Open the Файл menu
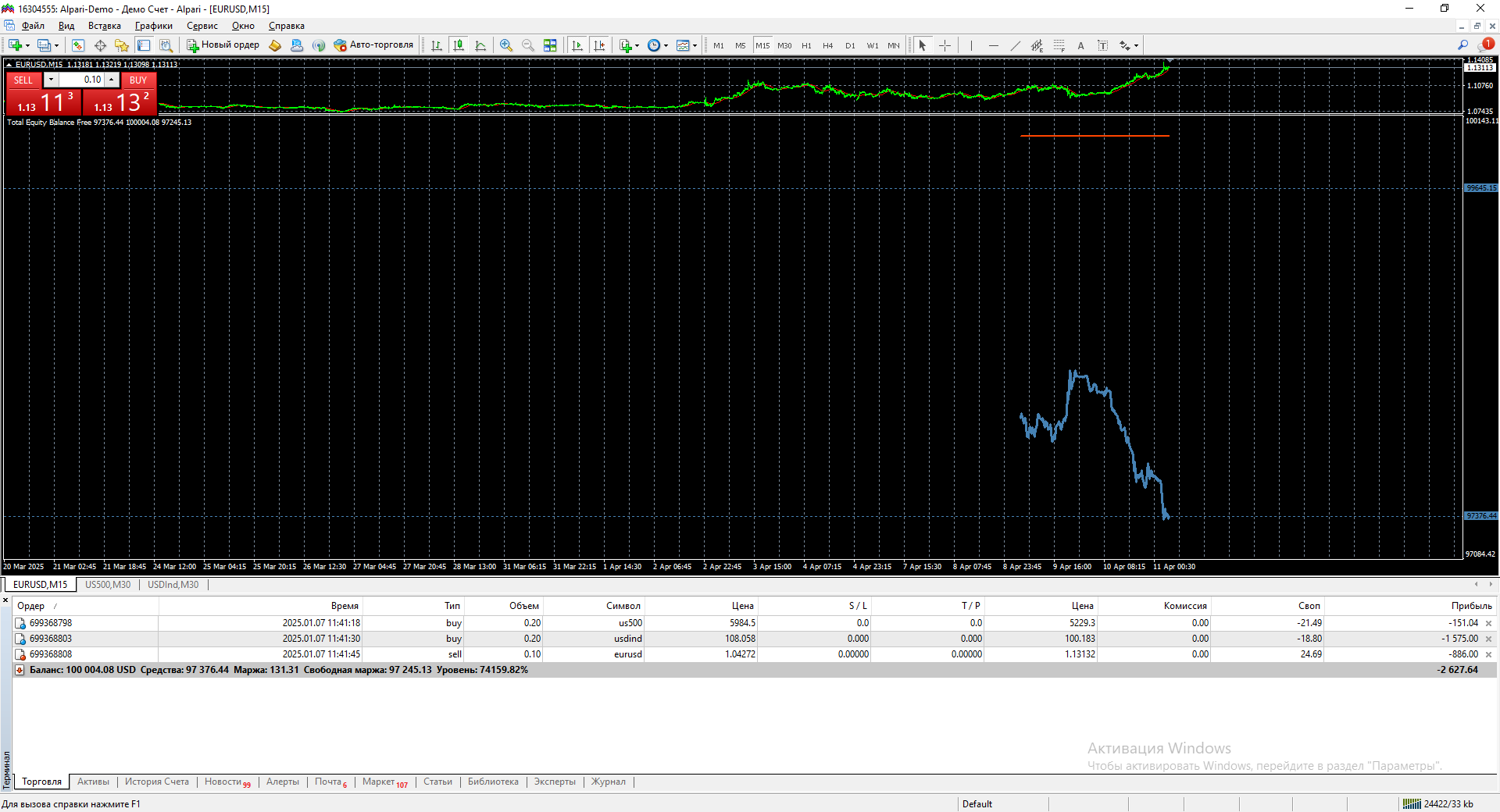This screenshot has width=1500, height=812. 33,26
